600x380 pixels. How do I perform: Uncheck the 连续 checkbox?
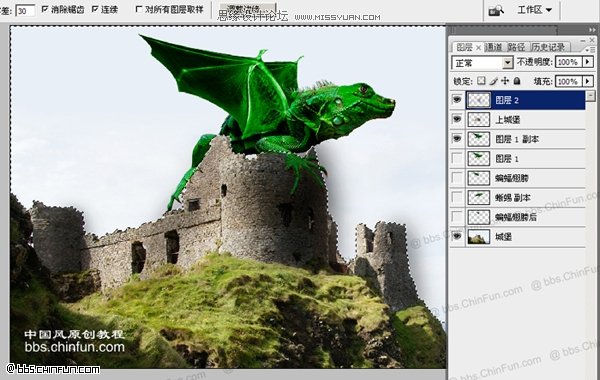pyautogui.click(x=95, y=9)
